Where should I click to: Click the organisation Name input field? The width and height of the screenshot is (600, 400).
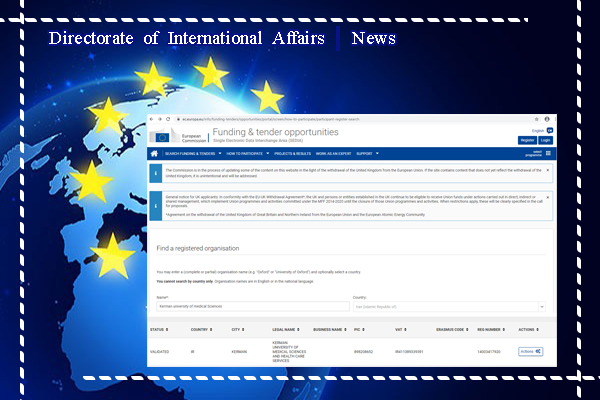(253, 306)
